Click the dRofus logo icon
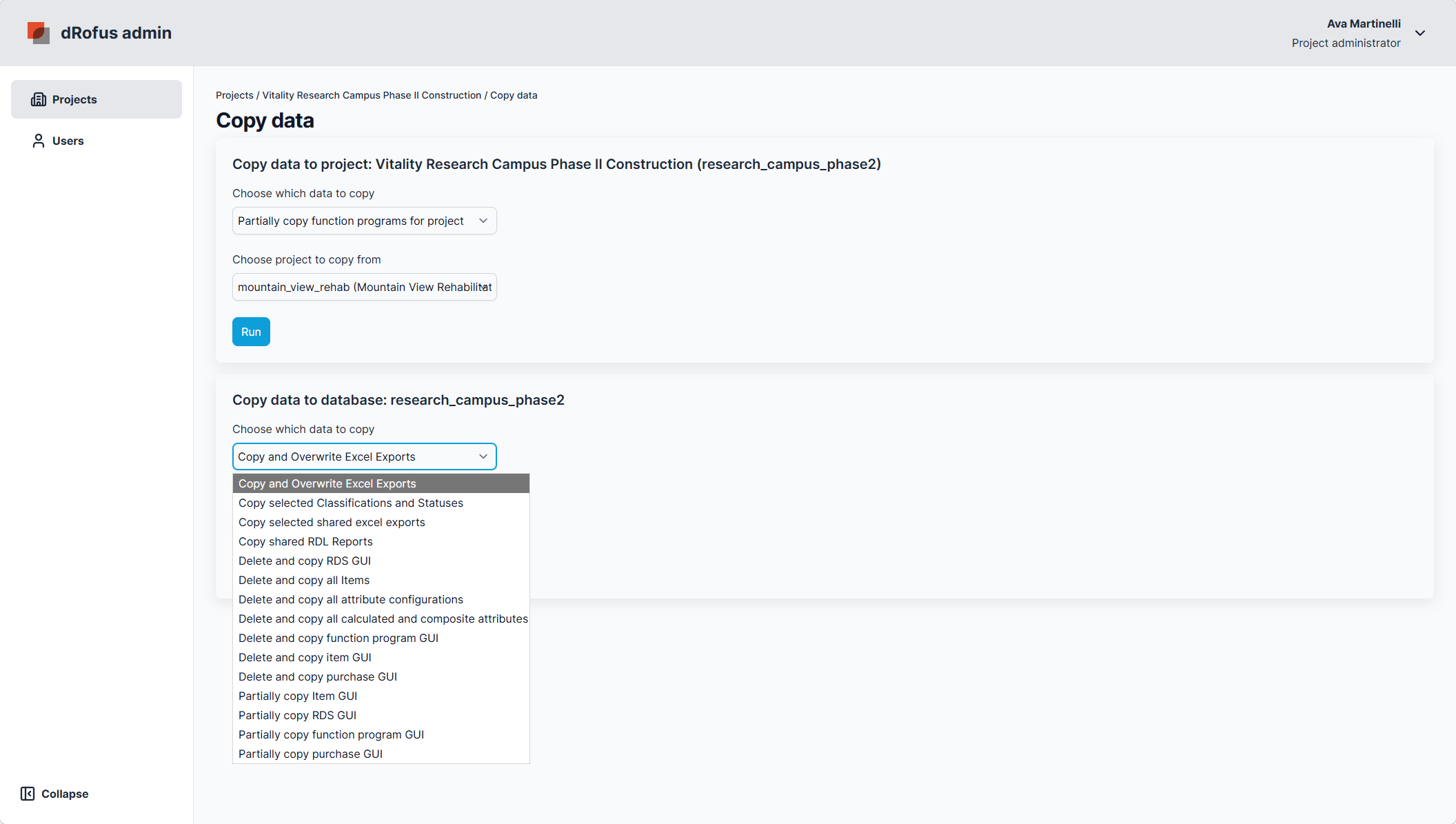The image size is (1456, 824). pos(39,32)
